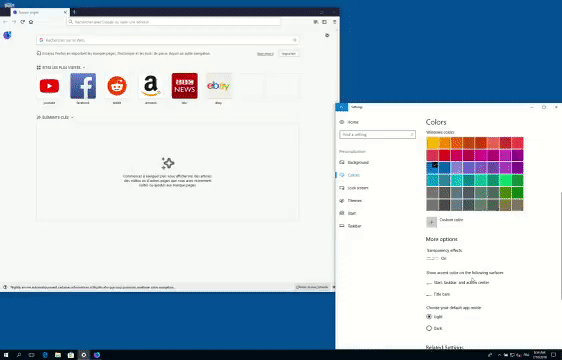Add a Custom color
Image resolution: width=562 pixels, height=360 pixels.
point(432,222)
